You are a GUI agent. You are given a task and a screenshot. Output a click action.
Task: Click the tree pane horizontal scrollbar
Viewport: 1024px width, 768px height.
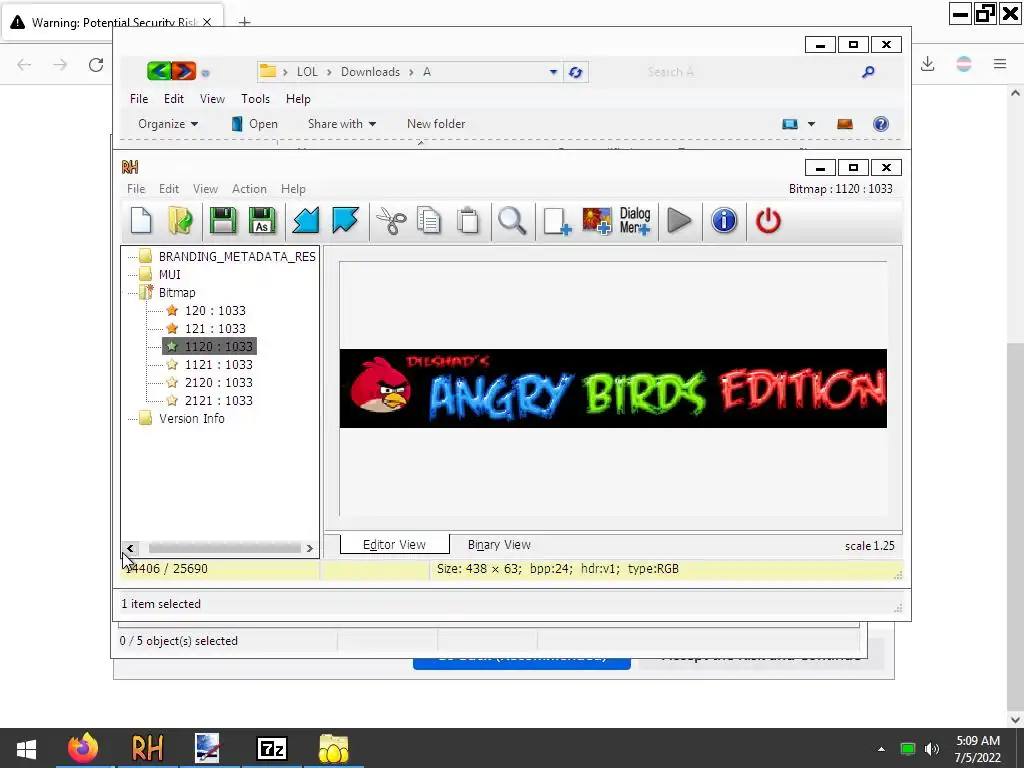pos(225,548)
